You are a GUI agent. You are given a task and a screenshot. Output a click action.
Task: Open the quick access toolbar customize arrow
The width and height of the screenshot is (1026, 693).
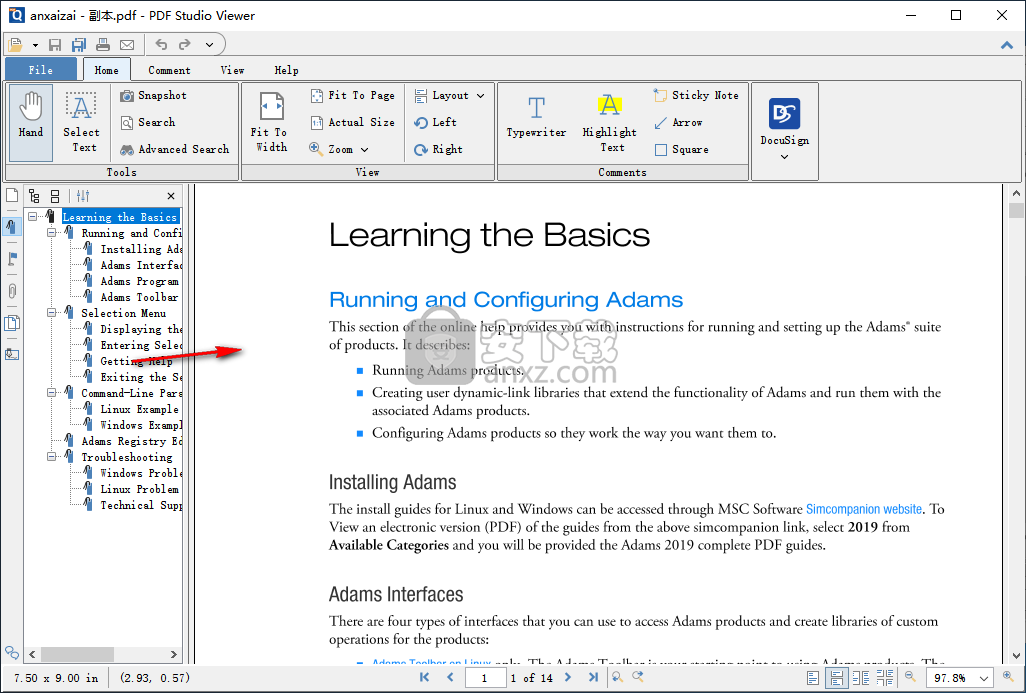pos(209,44)
